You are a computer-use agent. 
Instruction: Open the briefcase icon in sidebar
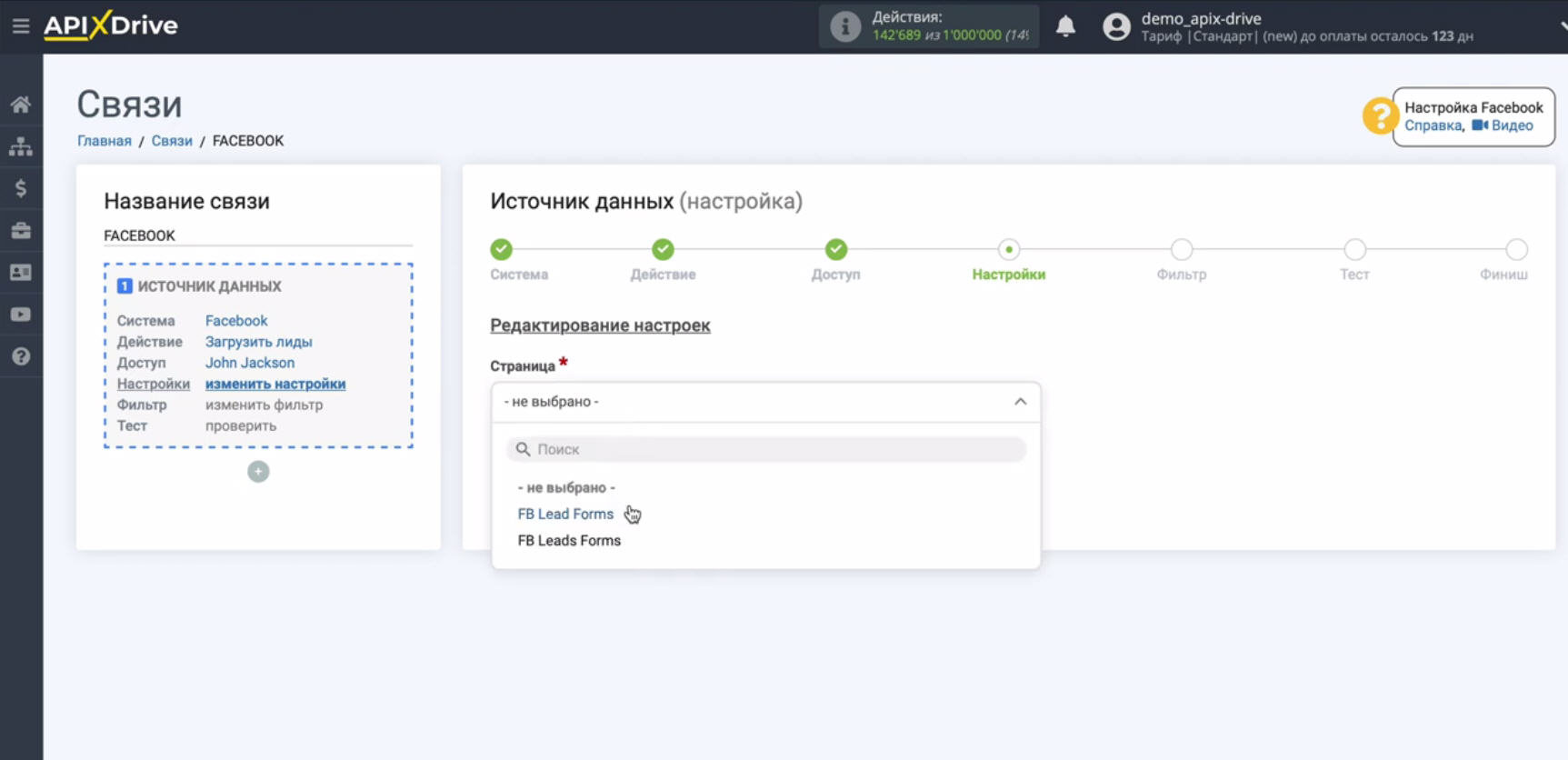(21, 230)
